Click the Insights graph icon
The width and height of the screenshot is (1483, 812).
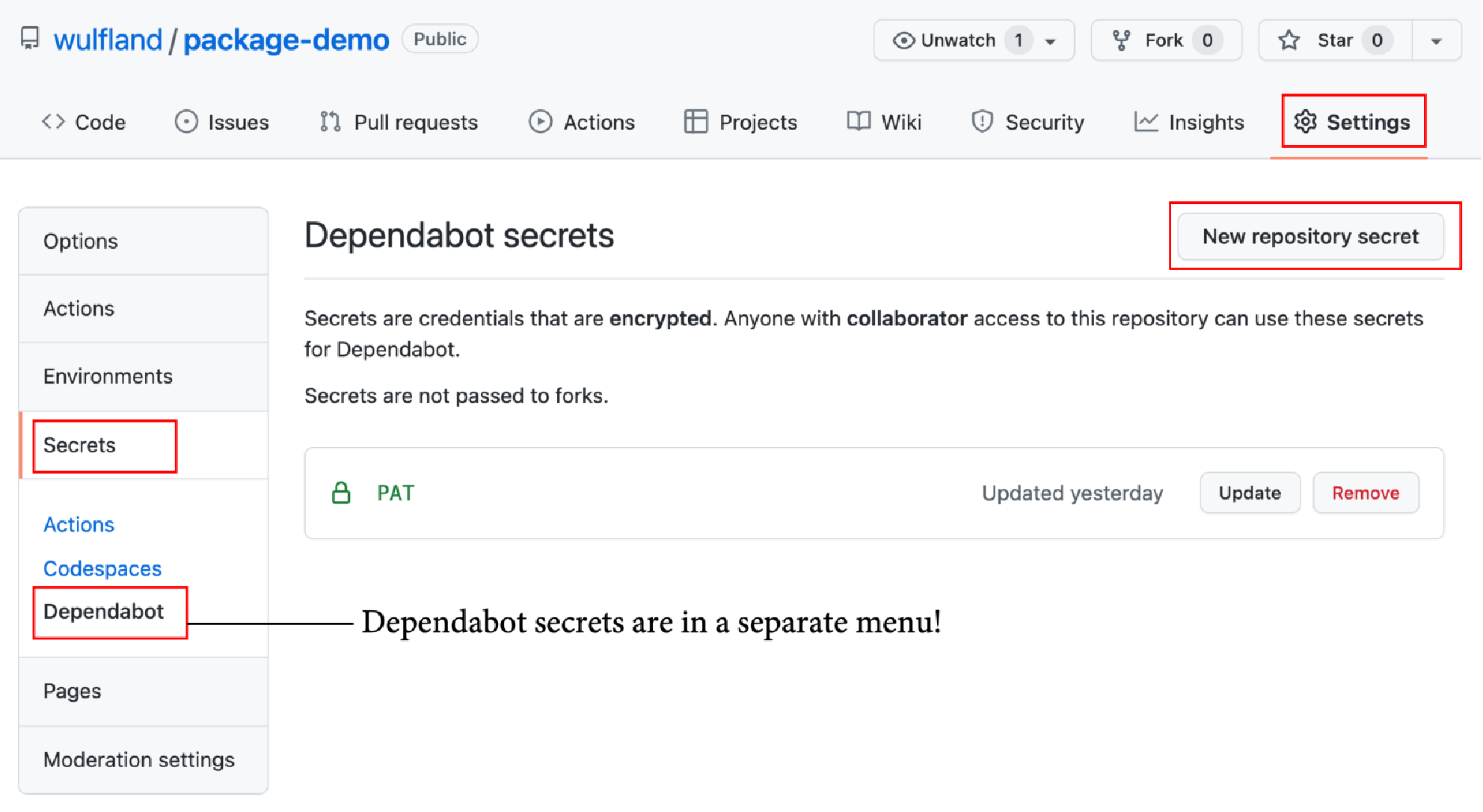coord(1146,121)
